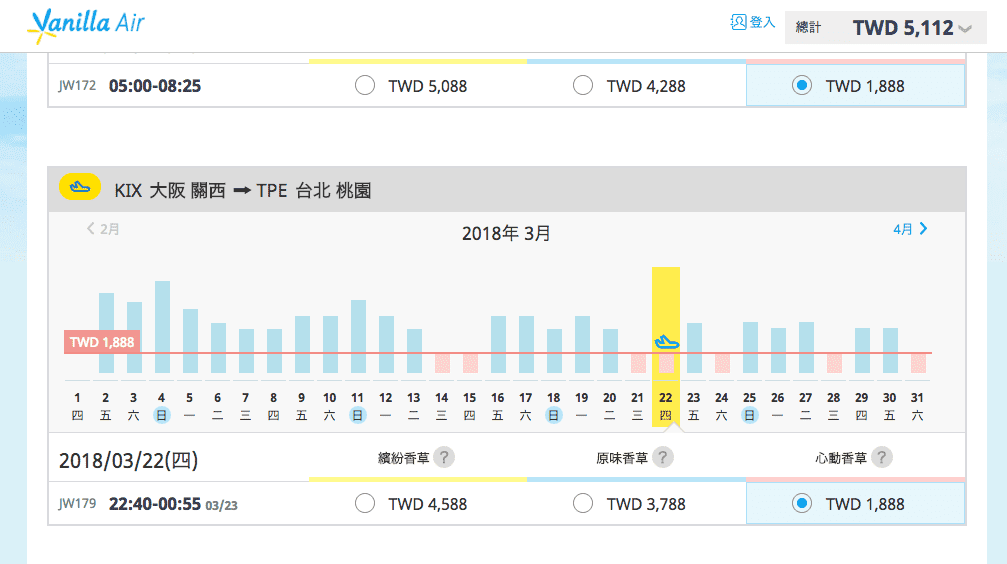Select March 4 price bar

162,327
